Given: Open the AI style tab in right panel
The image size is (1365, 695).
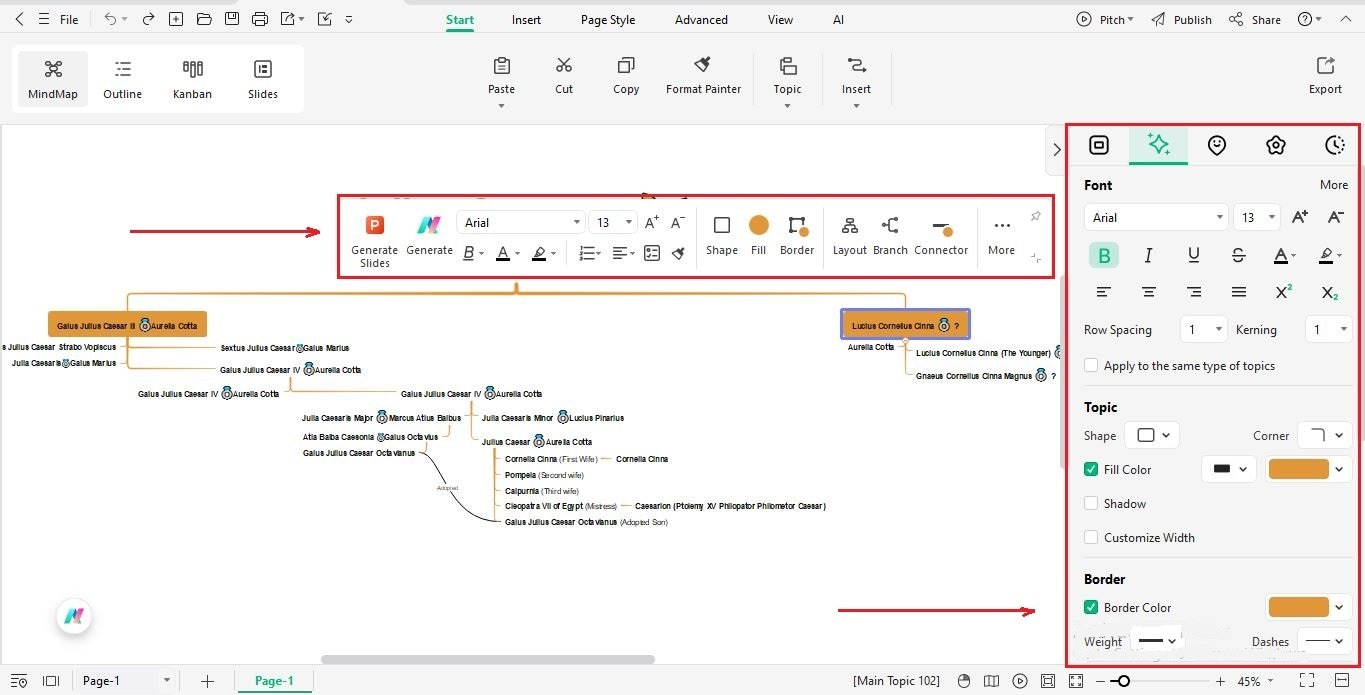Looking at the screenshot, I should coord(1159,145).
